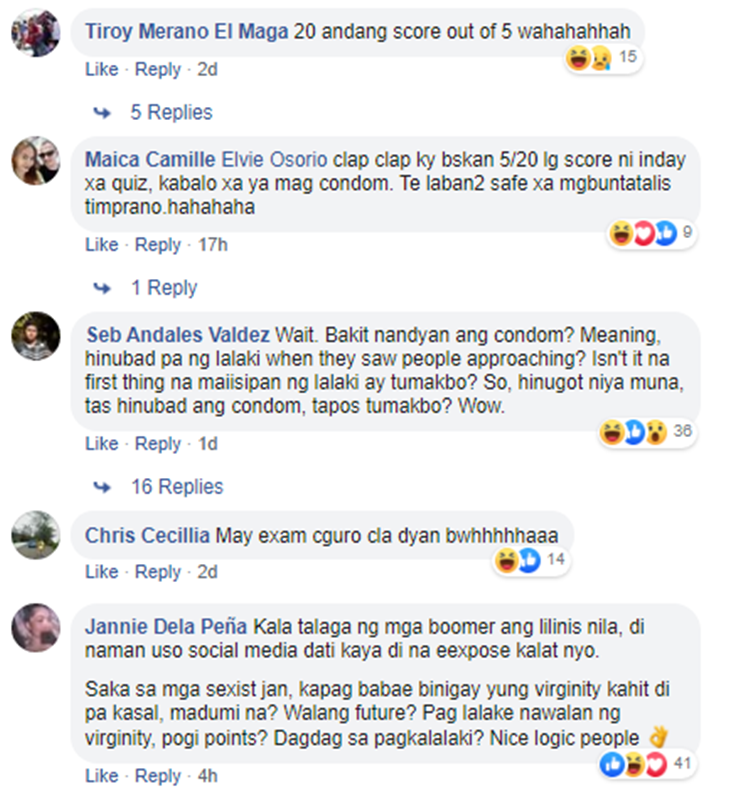Expand the 16 Replies thread
This screenshot has height=796, width=750.
click(x=177, y=487)
